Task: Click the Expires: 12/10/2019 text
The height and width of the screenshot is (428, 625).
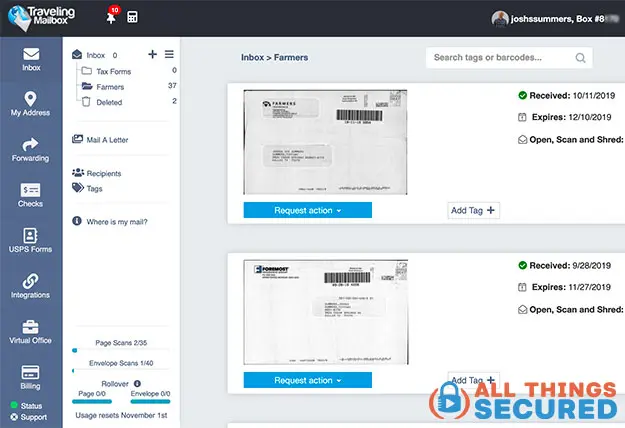Action: click(571, 117)
